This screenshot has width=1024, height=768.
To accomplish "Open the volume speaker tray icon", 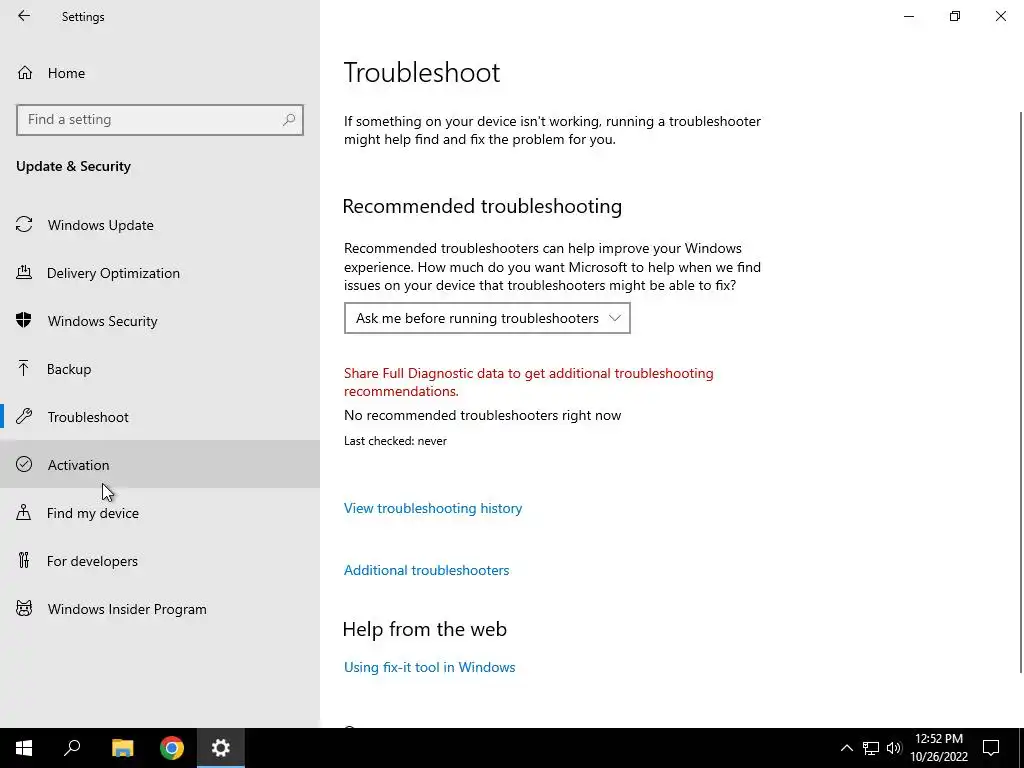I will click(x=894, y=748).
